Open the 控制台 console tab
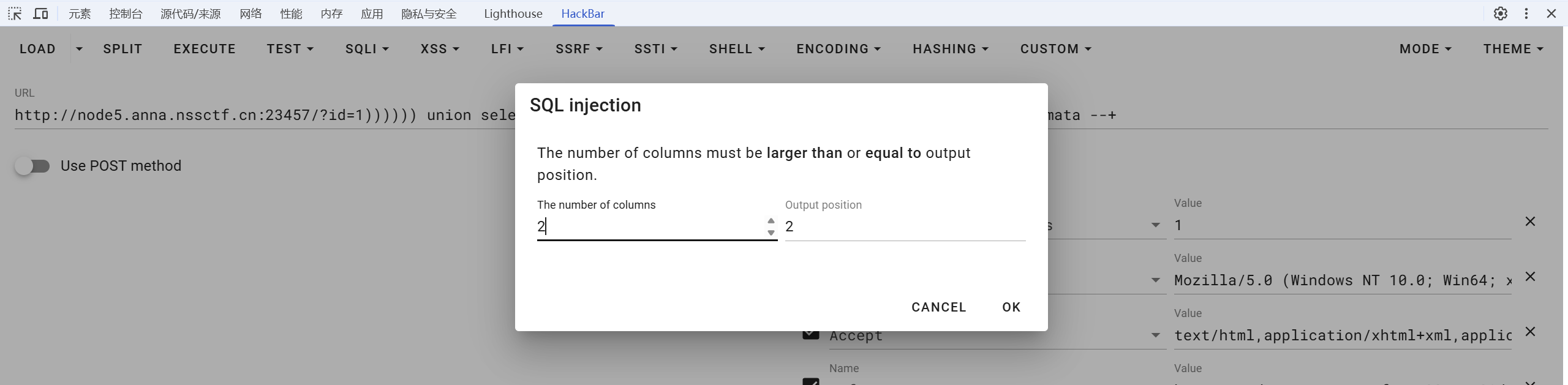Viewport: 1568px width, 385px height. 126,13
